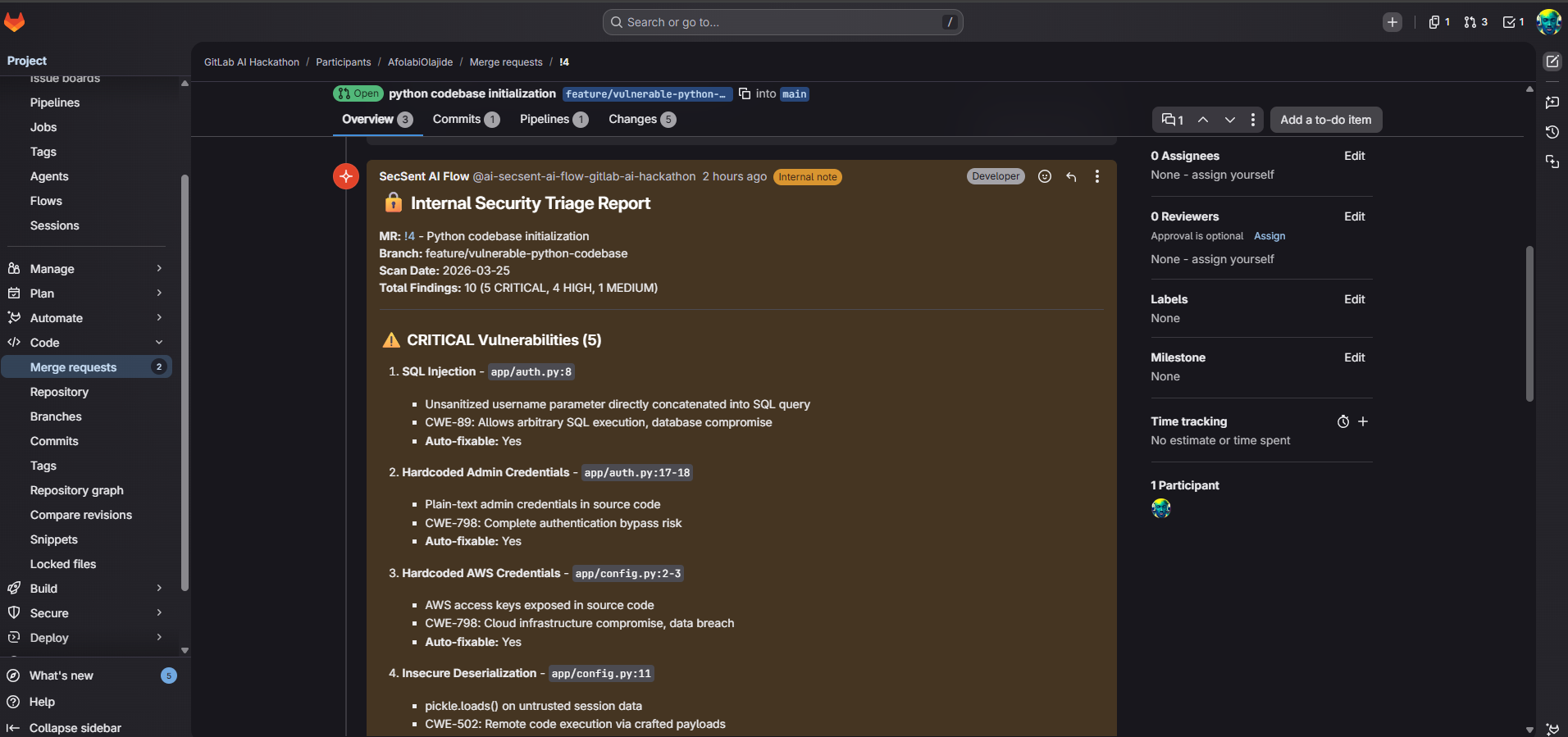Open AfolabiOlajide breadcrumb

[x=420, y=62]
